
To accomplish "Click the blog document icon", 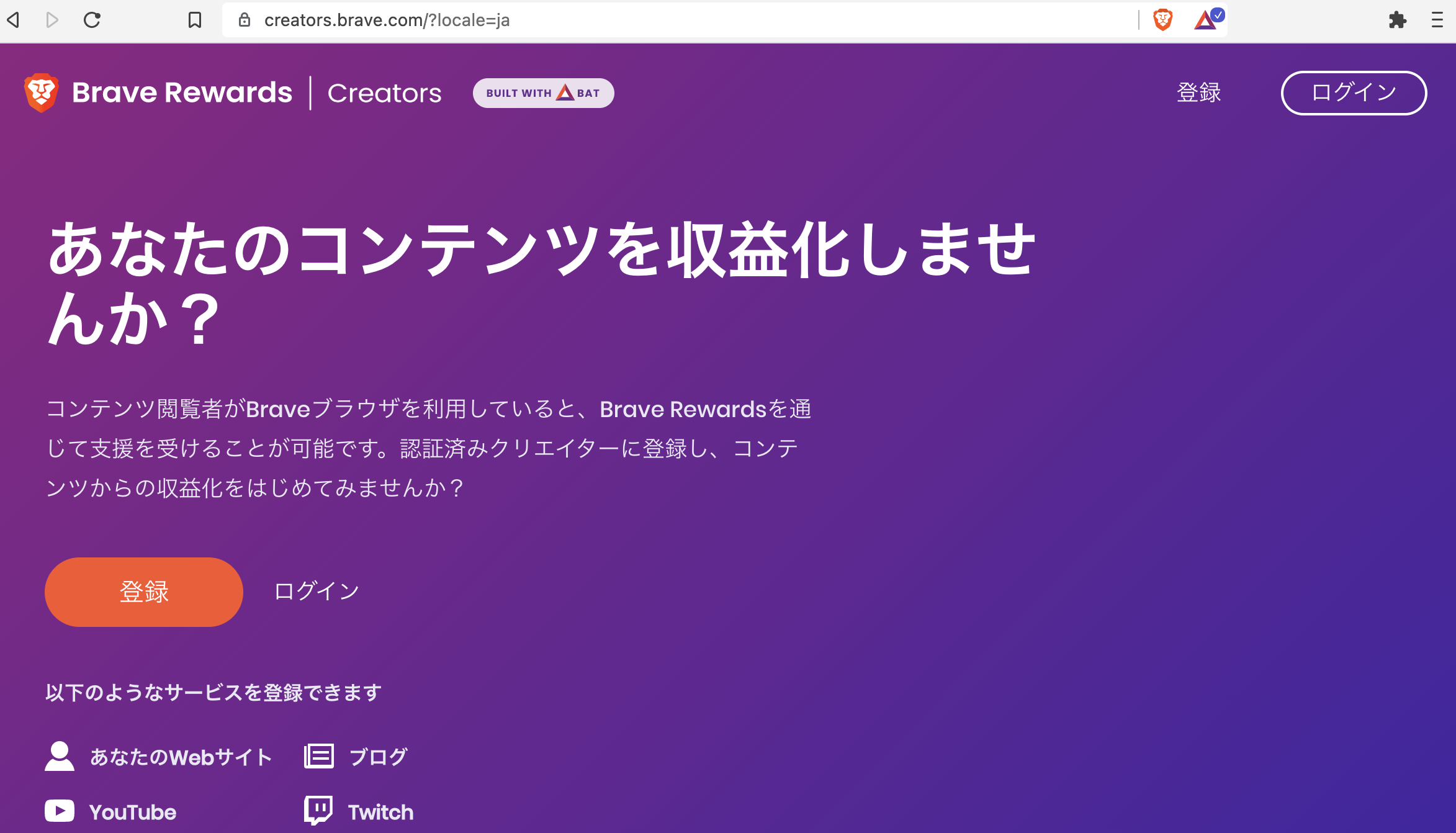I will coord(319,756).
